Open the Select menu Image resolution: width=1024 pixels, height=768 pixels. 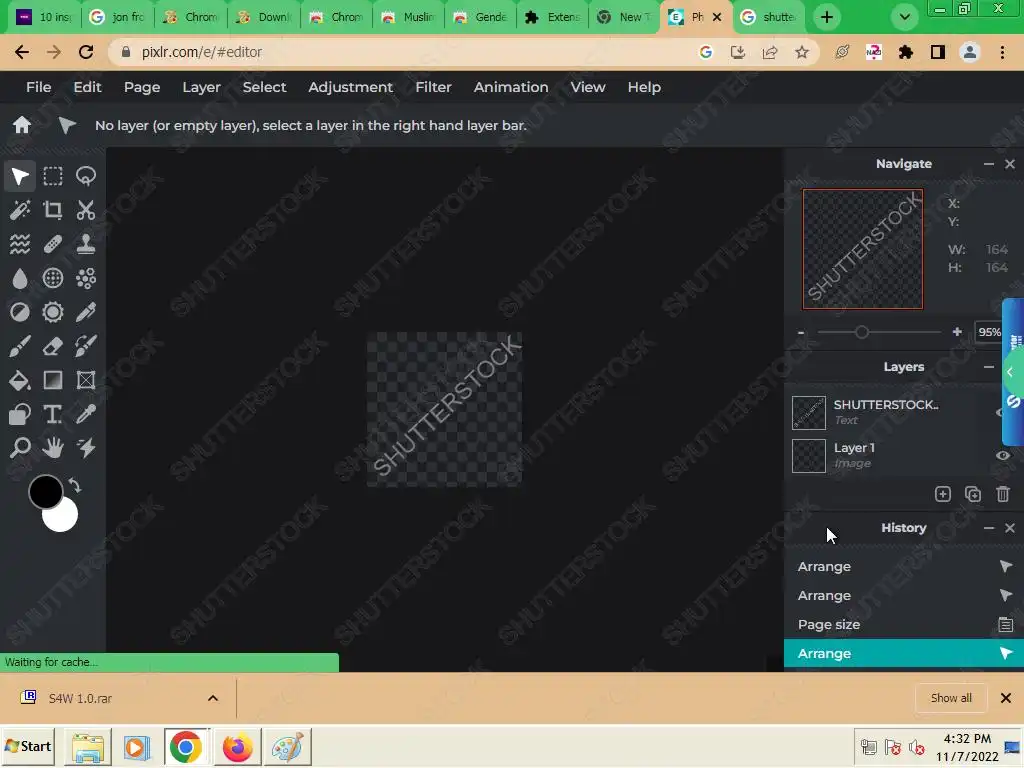coord(264,87)
